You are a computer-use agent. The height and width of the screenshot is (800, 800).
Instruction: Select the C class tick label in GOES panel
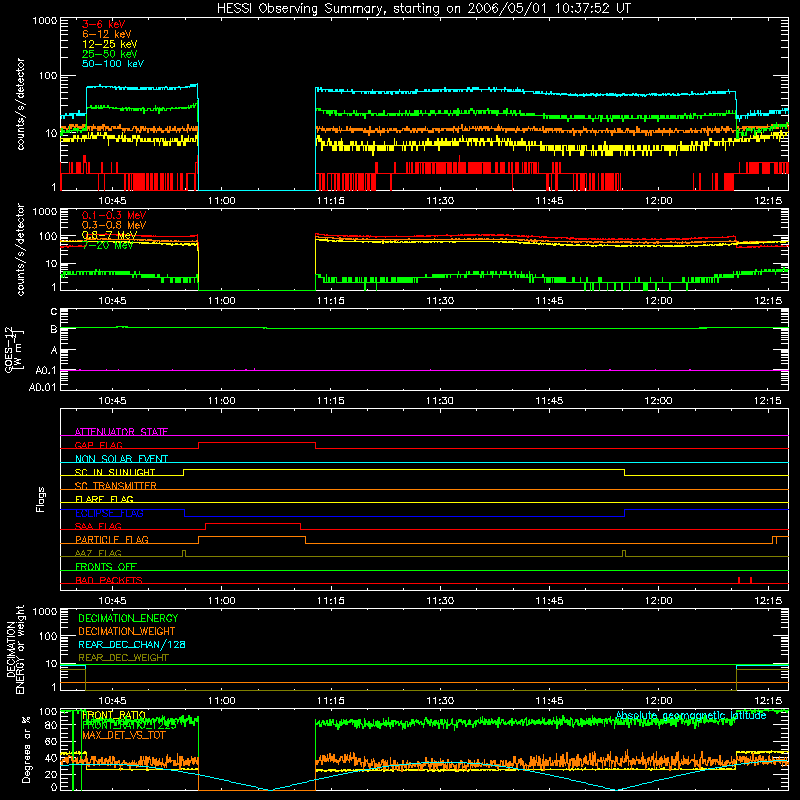tap(54, 312)
